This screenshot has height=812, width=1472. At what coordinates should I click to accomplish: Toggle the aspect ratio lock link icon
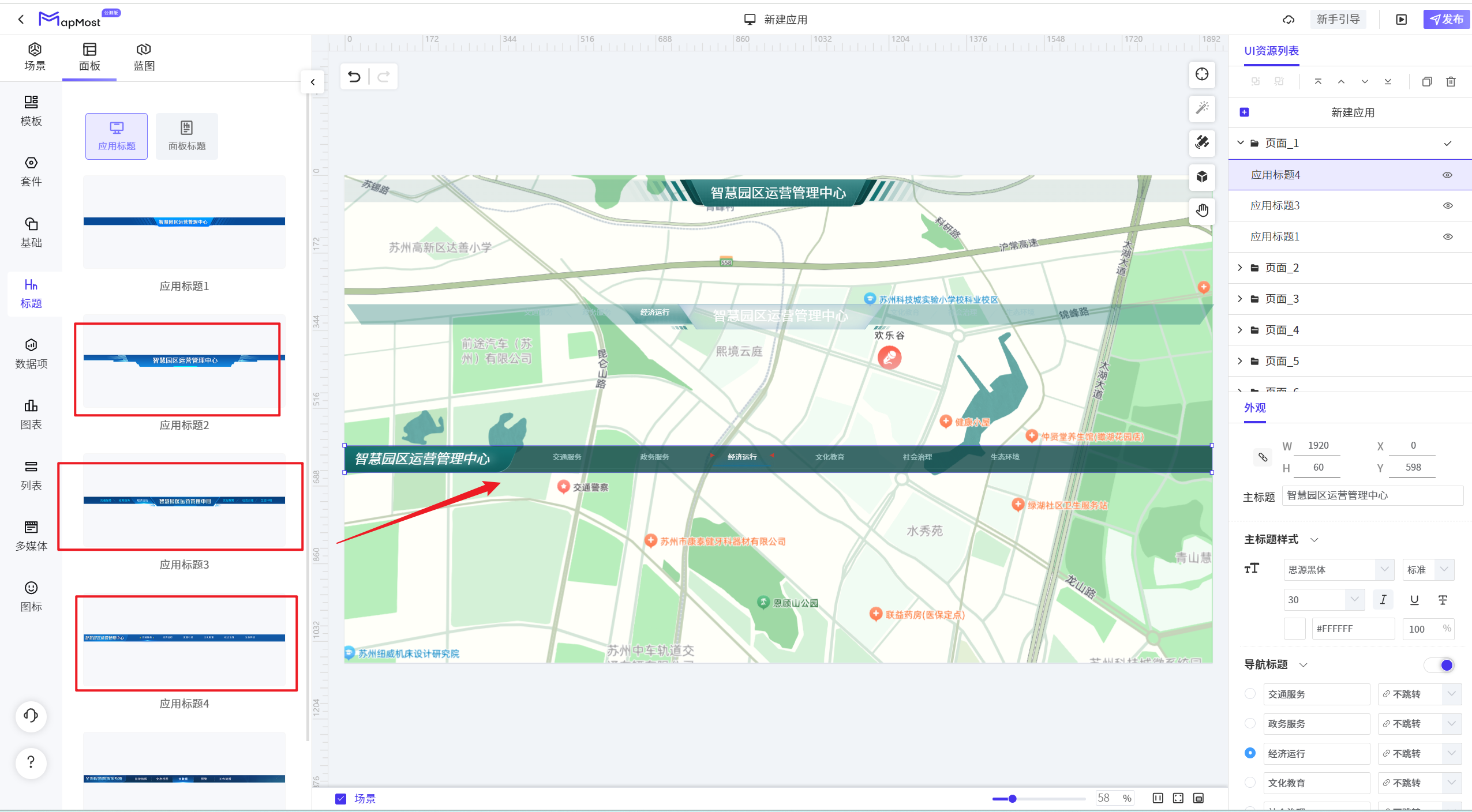pyautogui.click(x=1263, y=457)
